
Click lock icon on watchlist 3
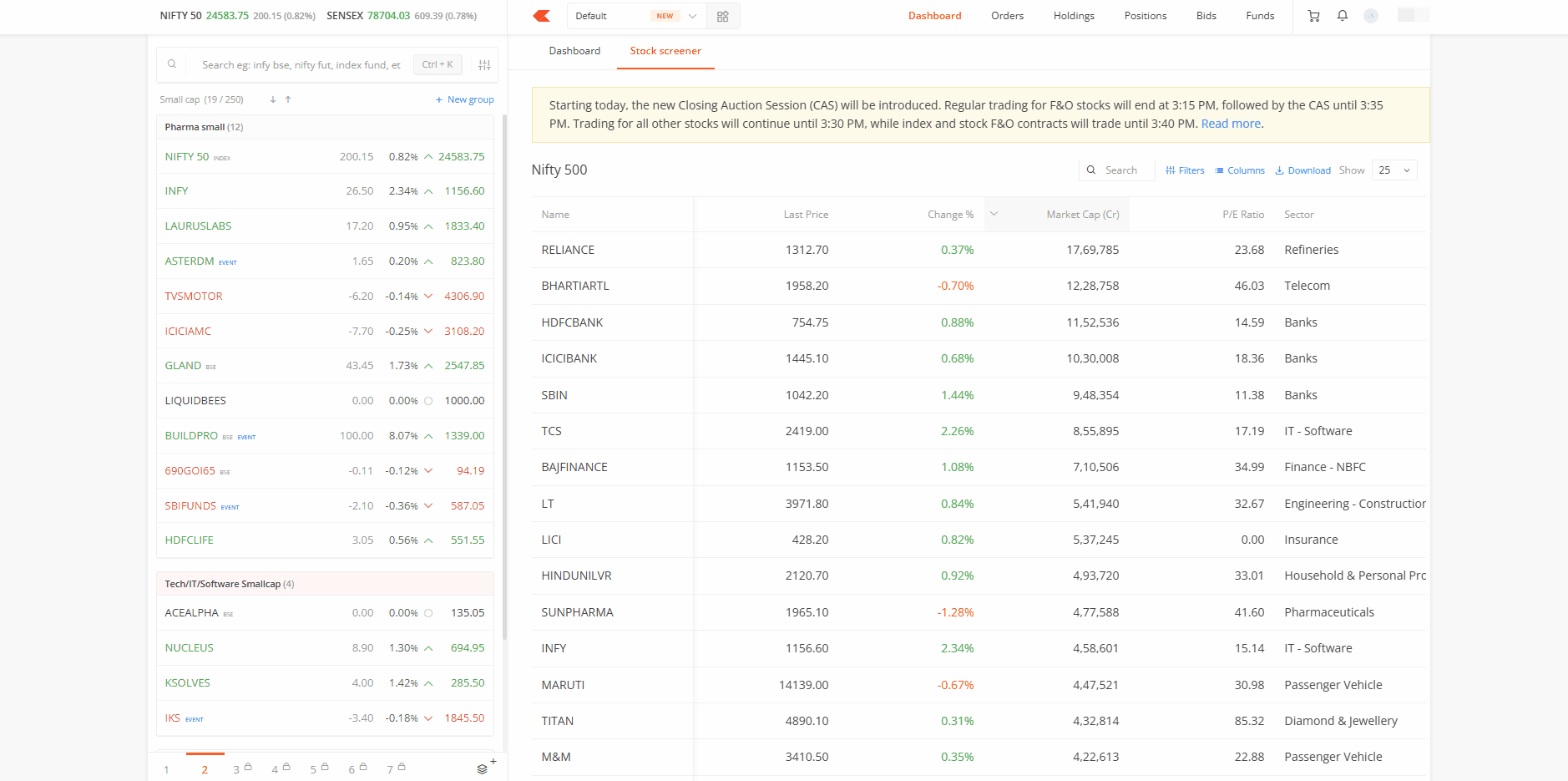point(248,766)
